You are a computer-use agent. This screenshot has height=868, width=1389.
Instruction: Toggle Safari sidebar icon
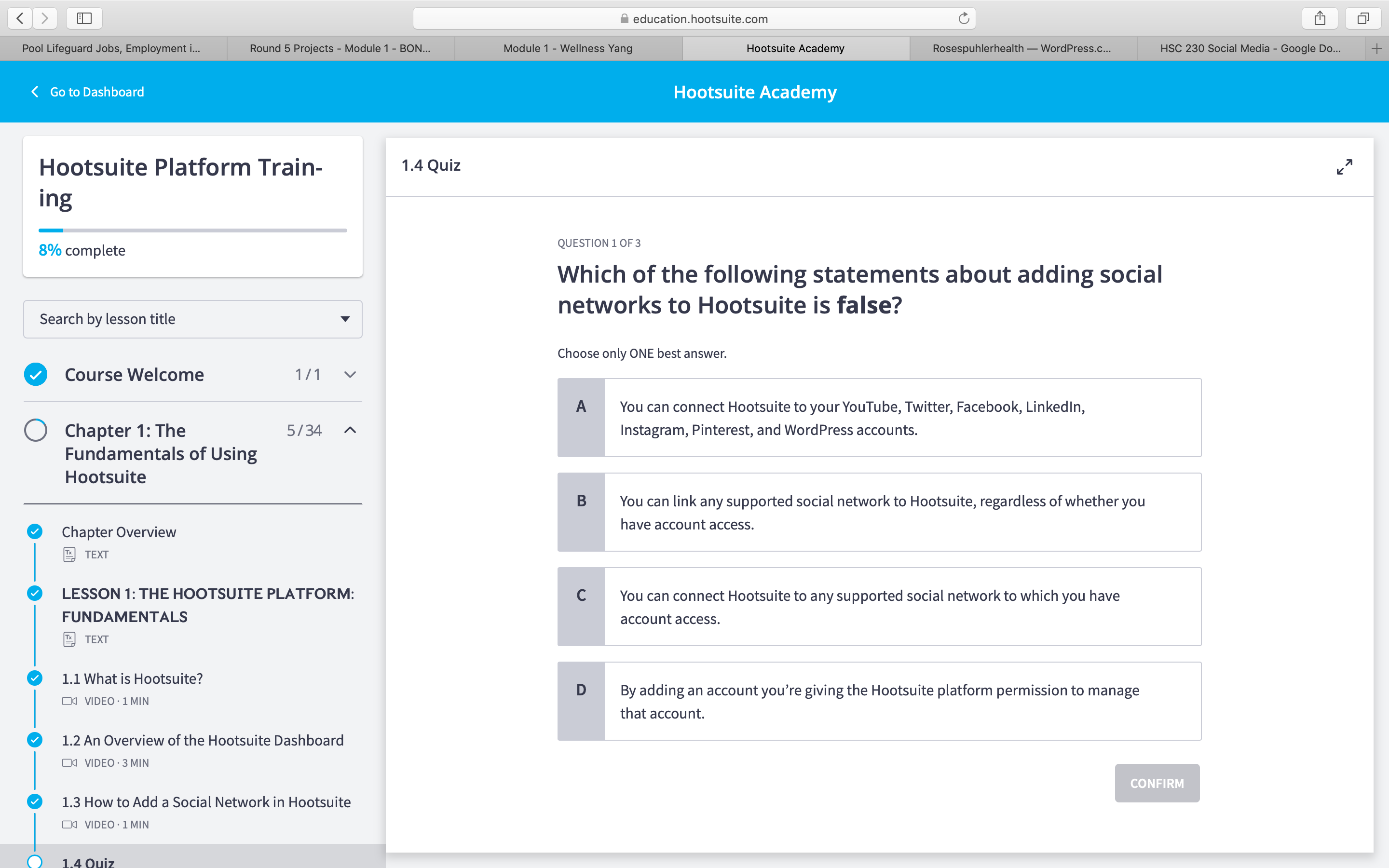pos(84,18)
